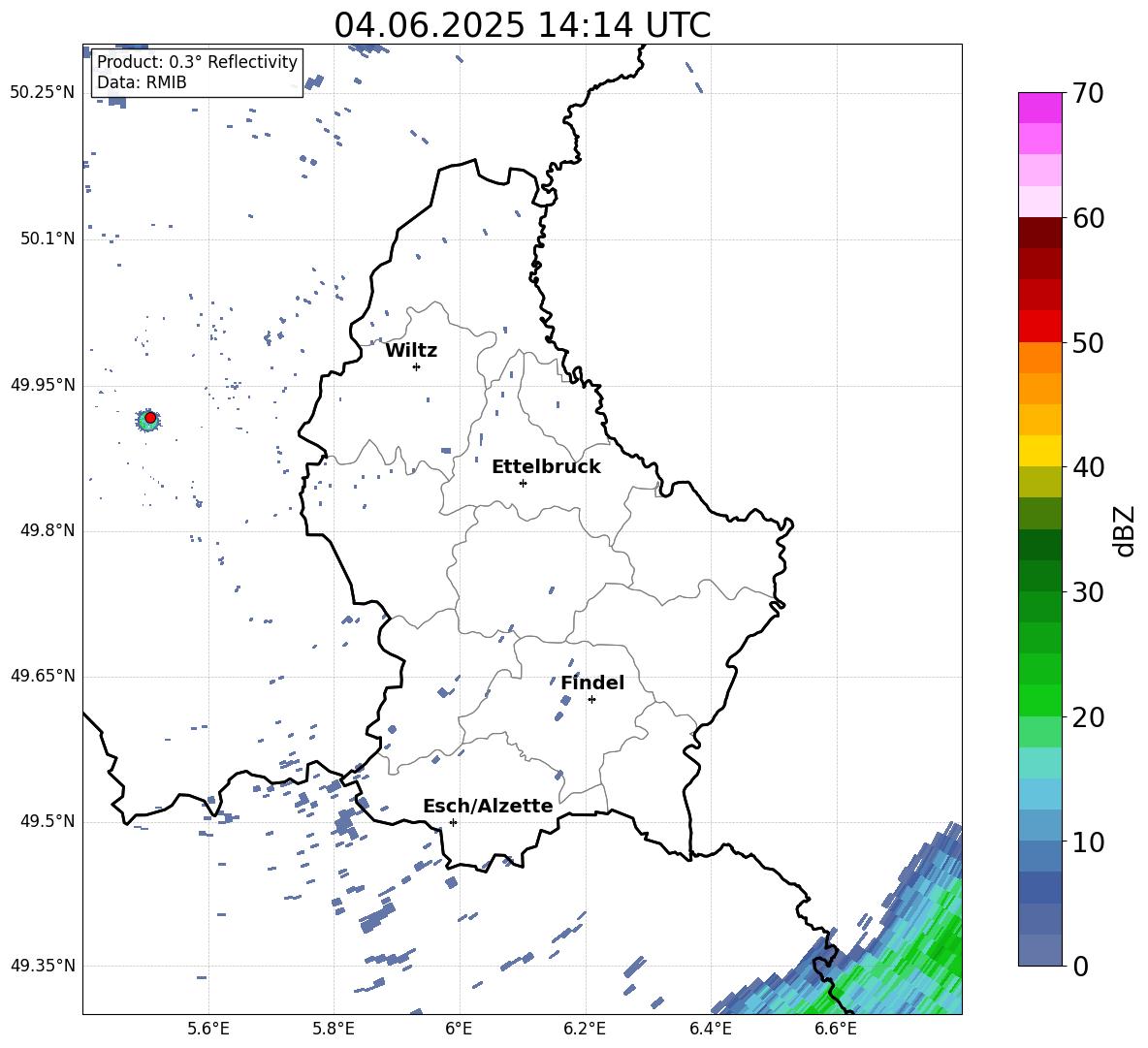Viewport: 1148px width, 1048px height.
Task: Click the 6.4°E longitude label
Action: point(710,1029)
